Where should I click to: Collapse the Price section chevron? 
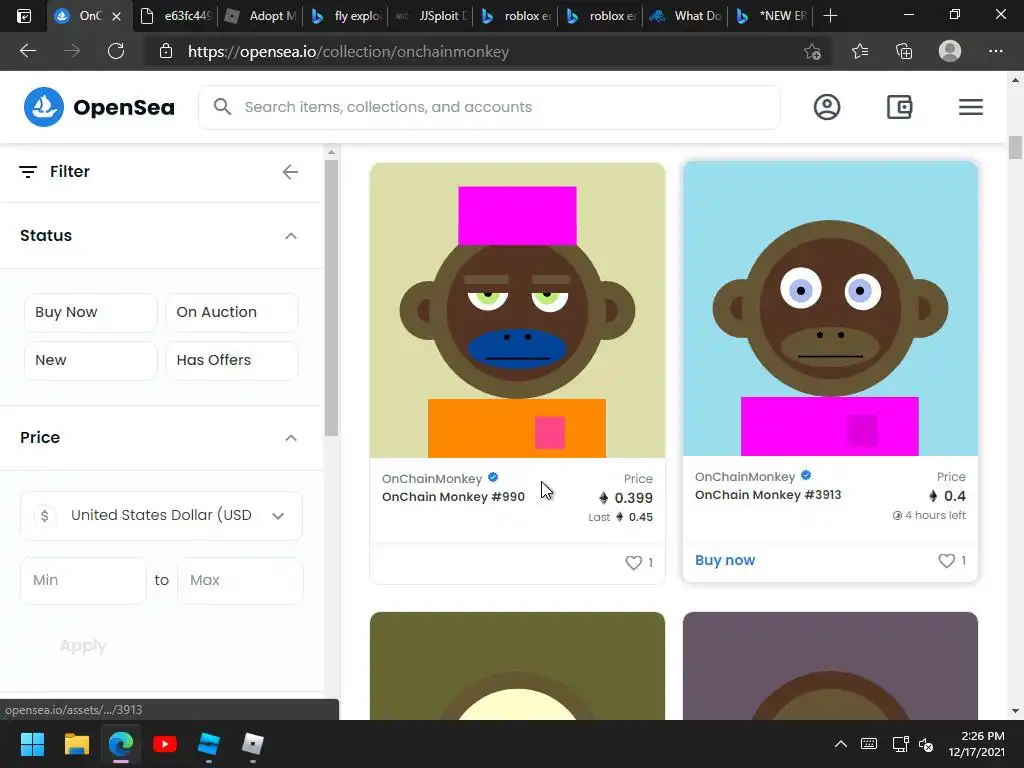tap(291, 438)
